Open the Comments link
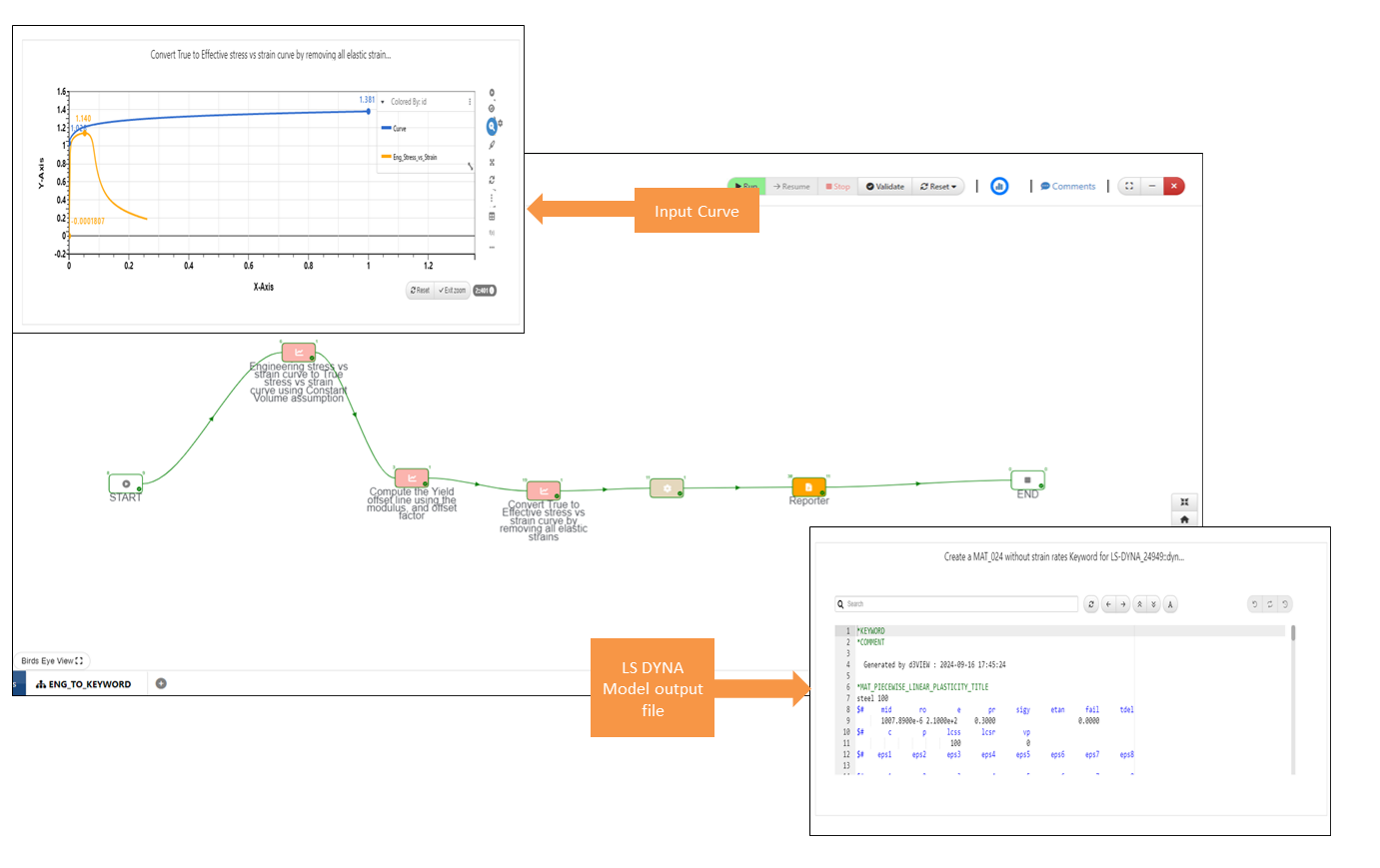This screenshot has width=1380, height=868. pos(1068,187)
